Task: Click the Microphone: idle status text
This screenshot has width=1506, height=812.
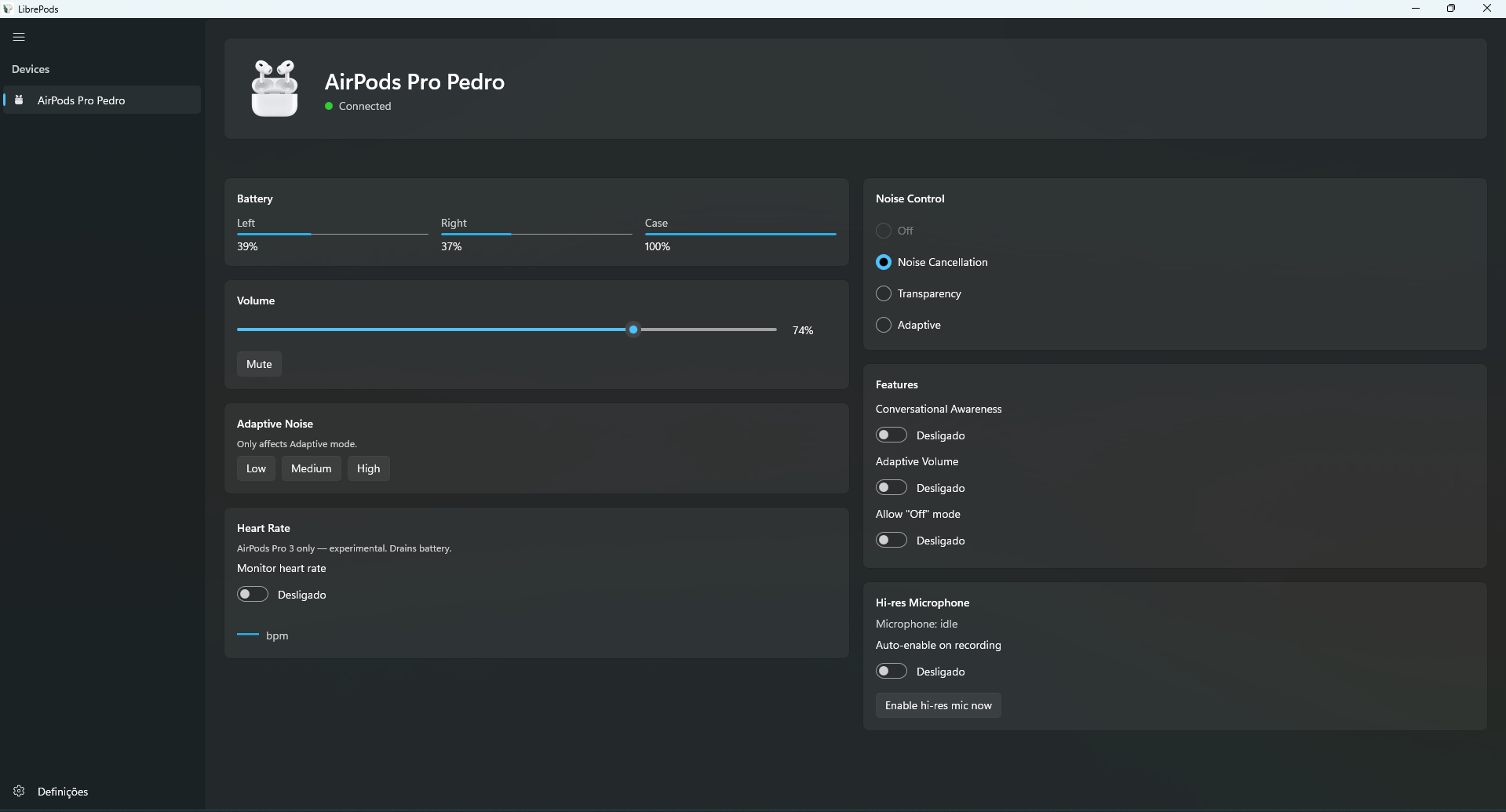Action: 917,624
